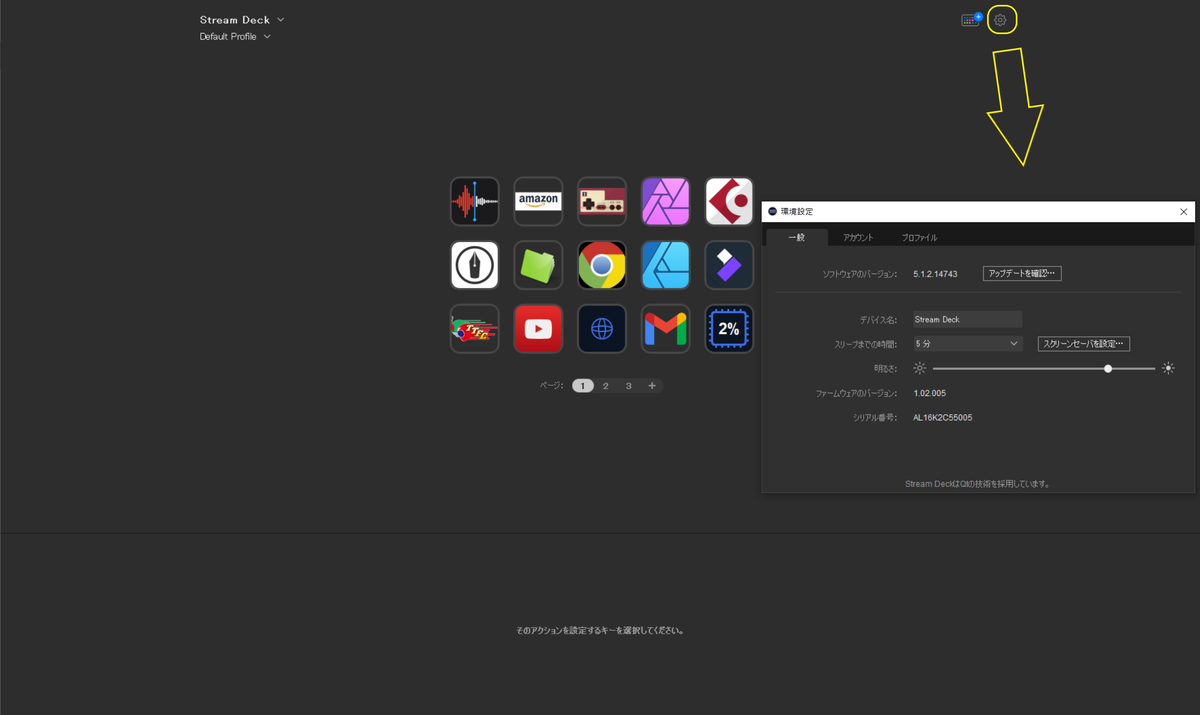
Task: Select the CPU 2% usage key
Action: [729, 329]
